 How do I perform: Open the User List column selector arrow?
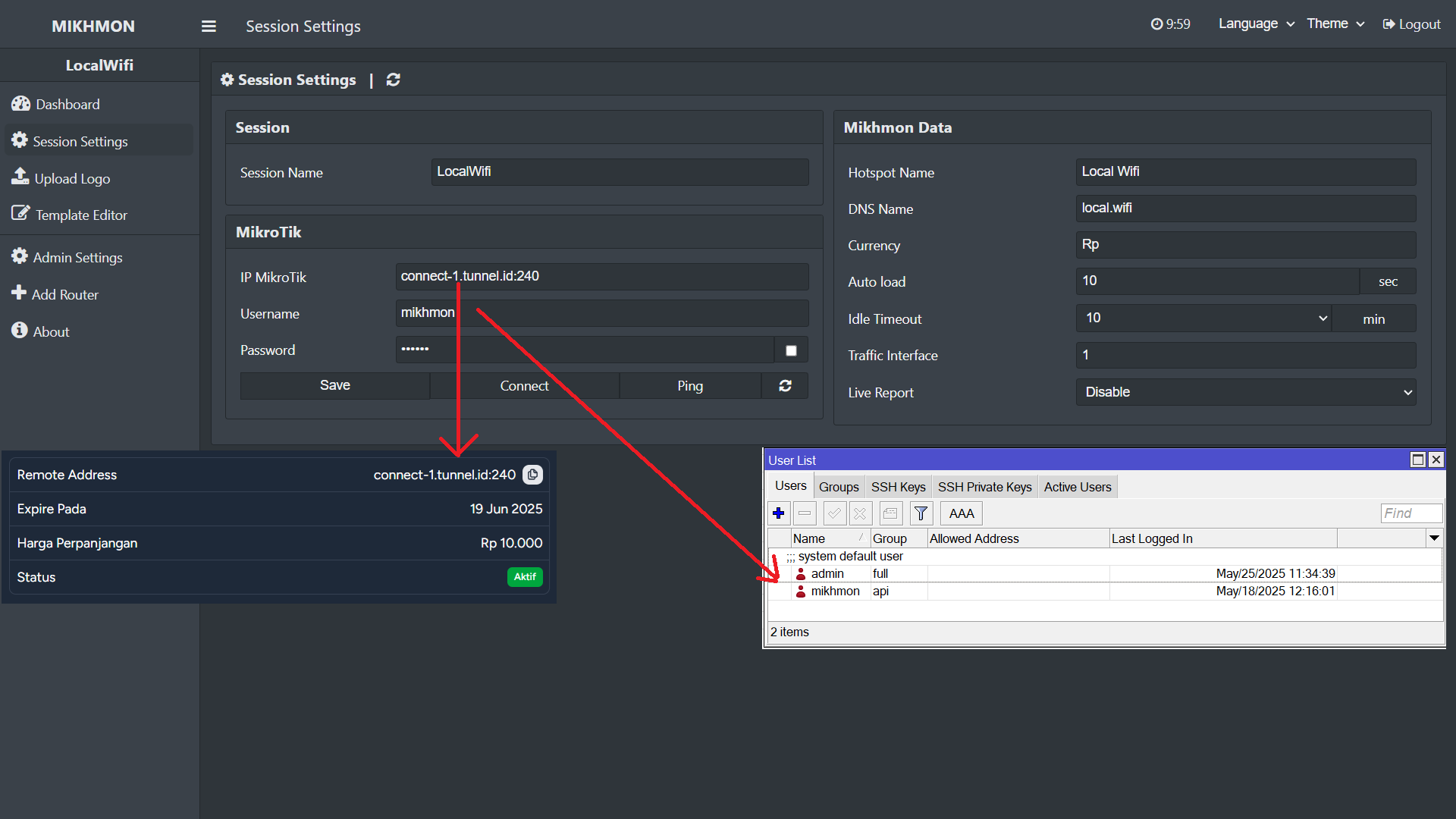pyautogui.click(x=1434, y=538)
